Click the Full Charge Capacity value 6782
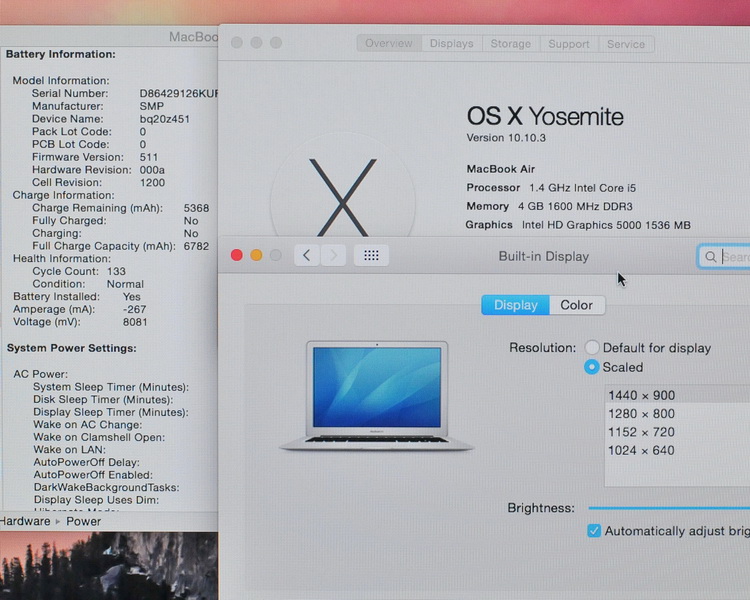750x600 pixels. click(196, 246)
